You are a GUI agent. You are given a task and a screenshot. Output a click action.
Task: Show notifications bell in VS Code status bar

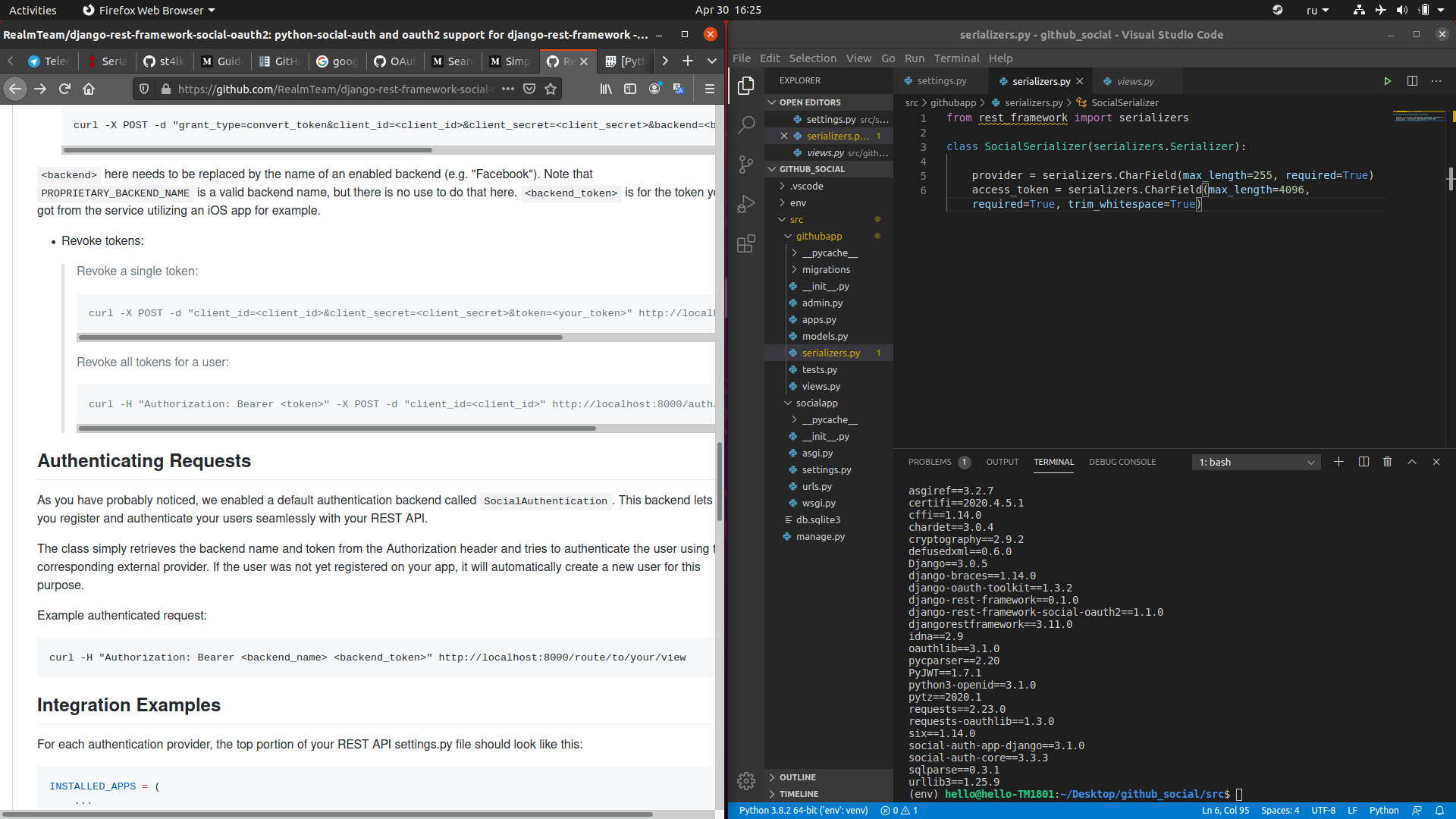click(1439, 811)
